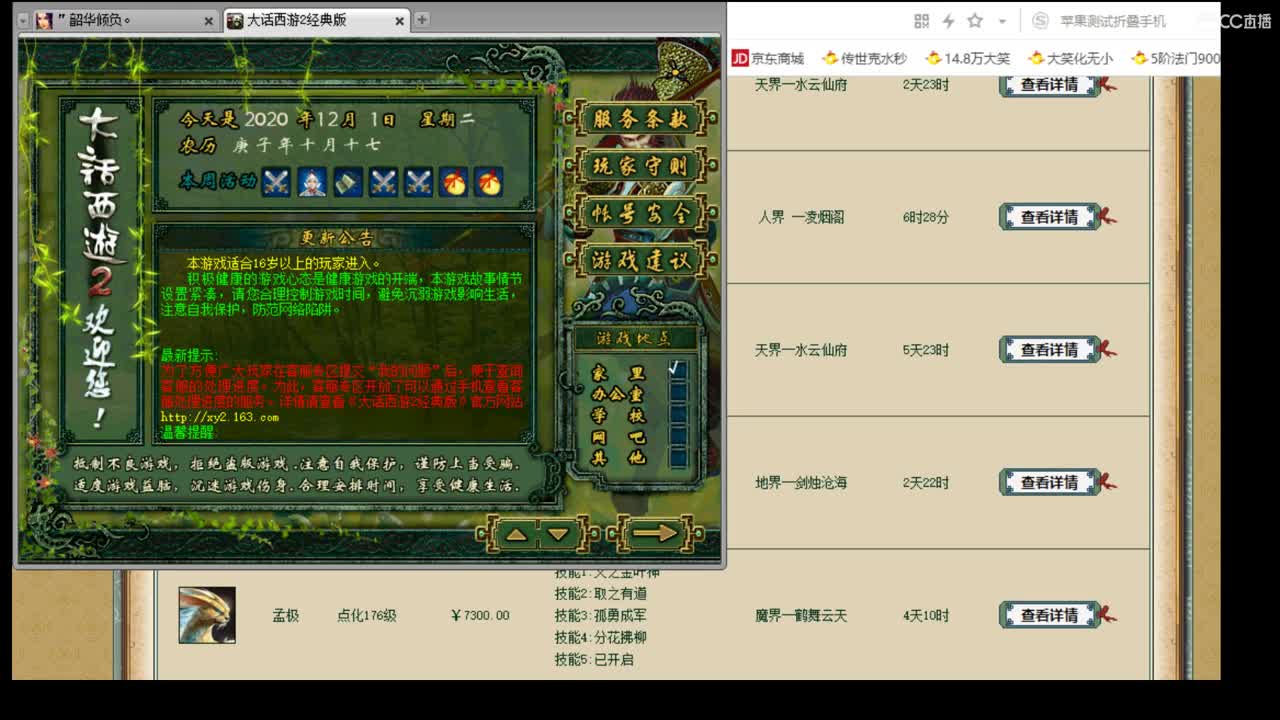Click the 更新公告 announcement header
This screenshot has height=720, width=1280.
[x=337, y=238]
